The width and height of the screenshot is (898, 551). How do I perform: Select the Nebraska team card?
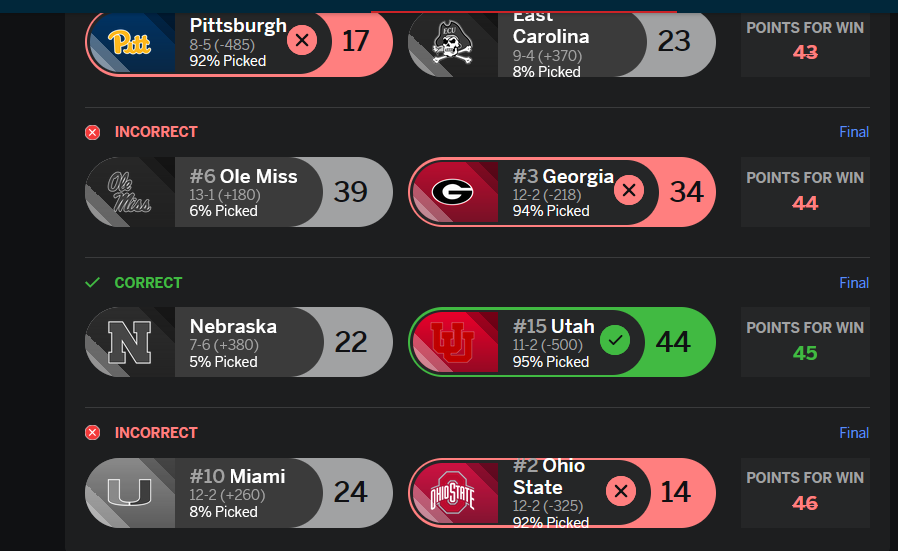pyautogui.click(x=237, y=342)
